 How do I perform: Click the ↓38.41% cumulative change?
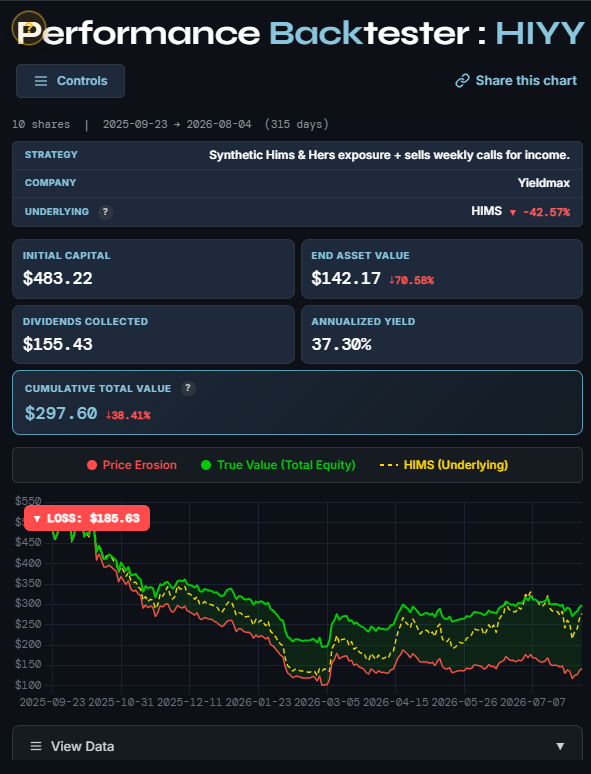128,415
